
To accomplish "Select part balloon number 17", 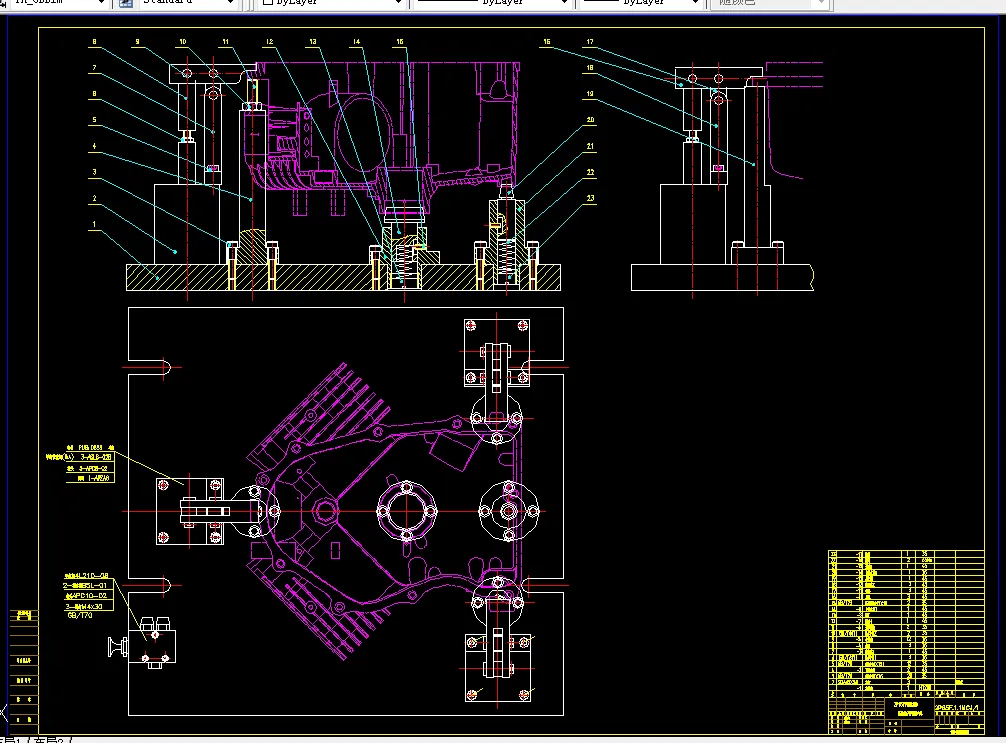I will click(x=590, y=42).
